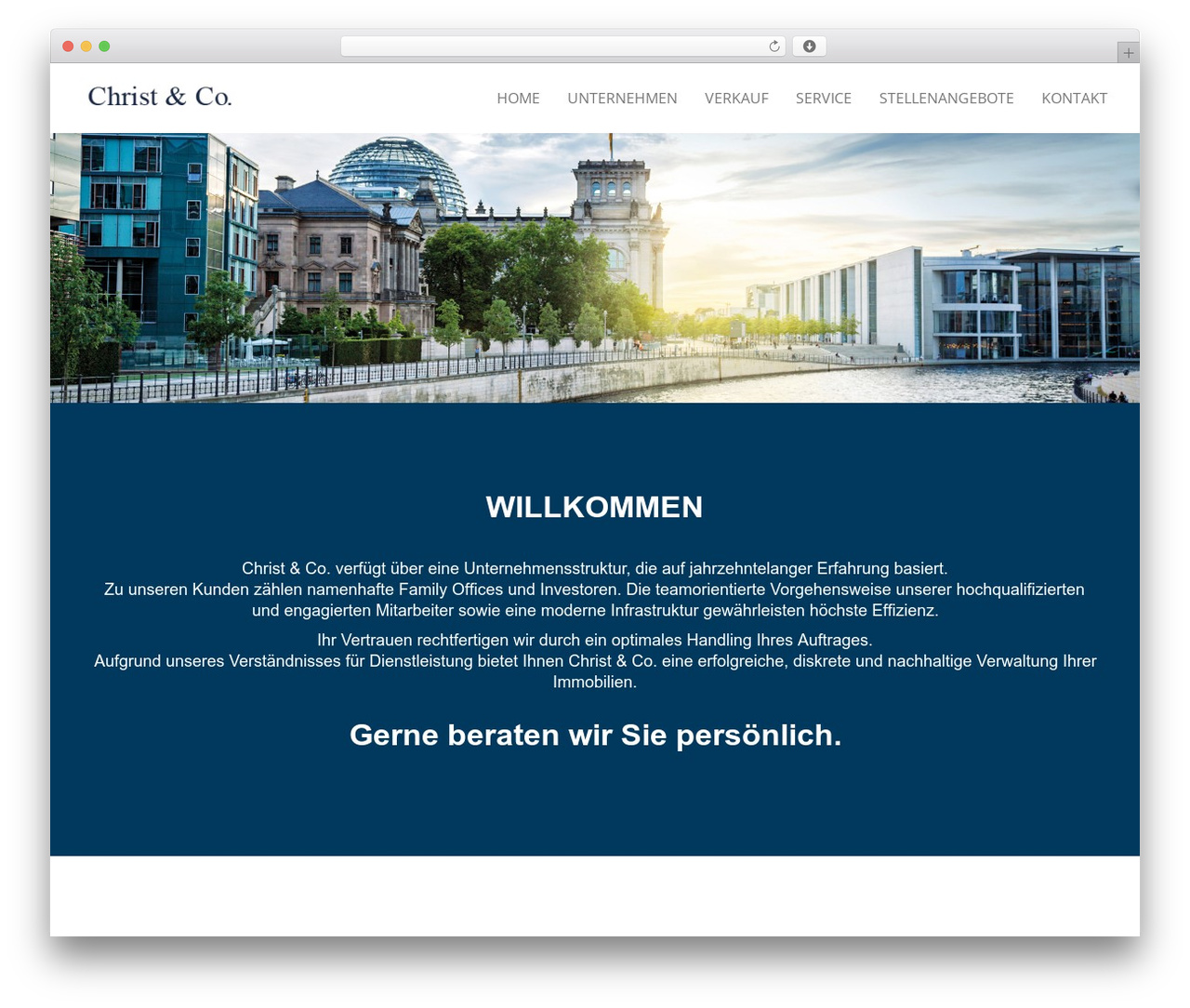Click the Christ & Co. logo

(160, 97)
